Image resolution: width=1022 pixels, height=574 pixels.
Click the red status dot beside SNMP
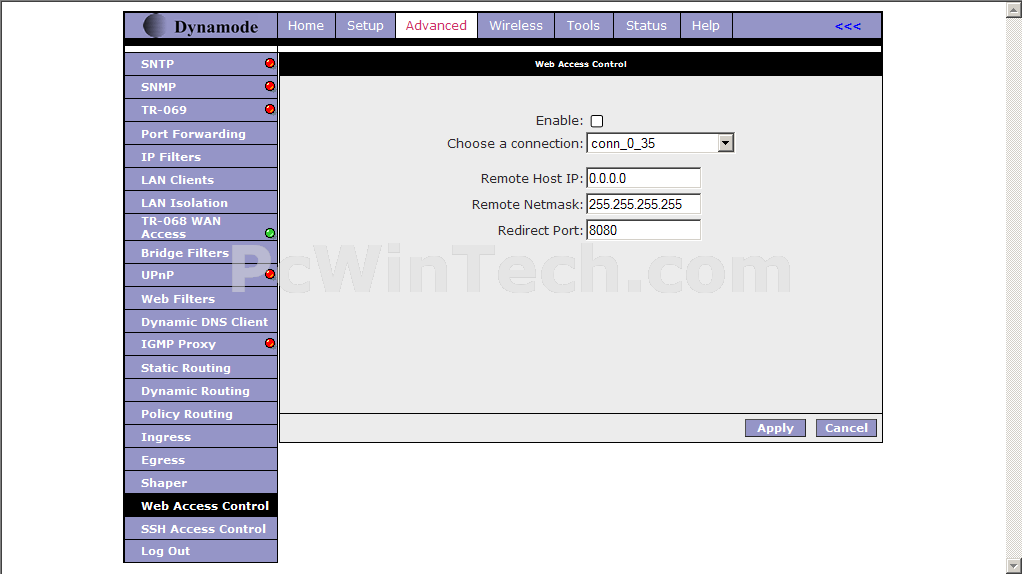[270, 86]
